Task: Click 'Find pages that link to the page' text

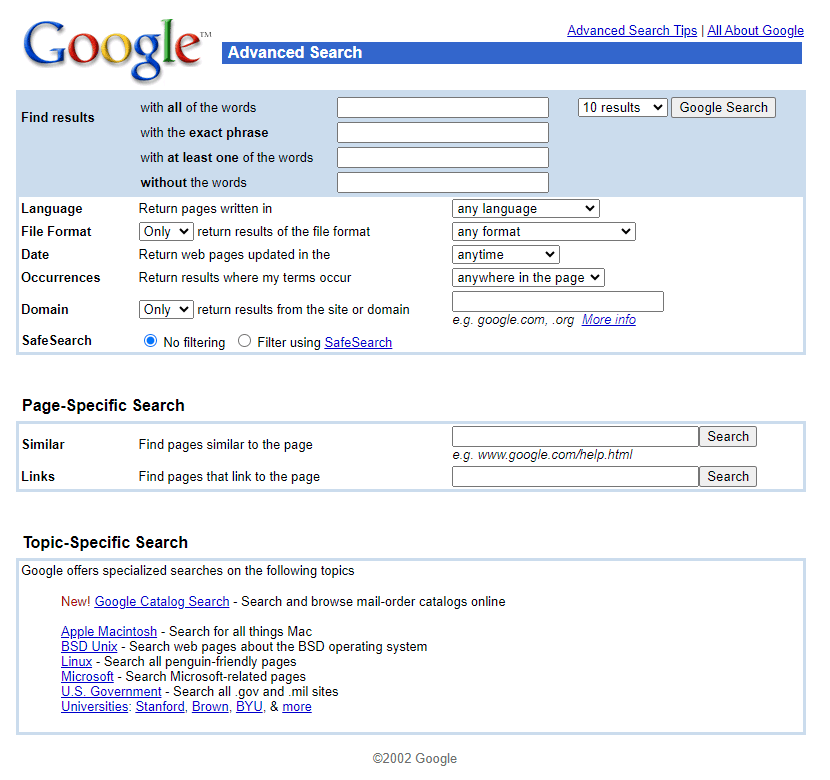Action: (229, 476)
